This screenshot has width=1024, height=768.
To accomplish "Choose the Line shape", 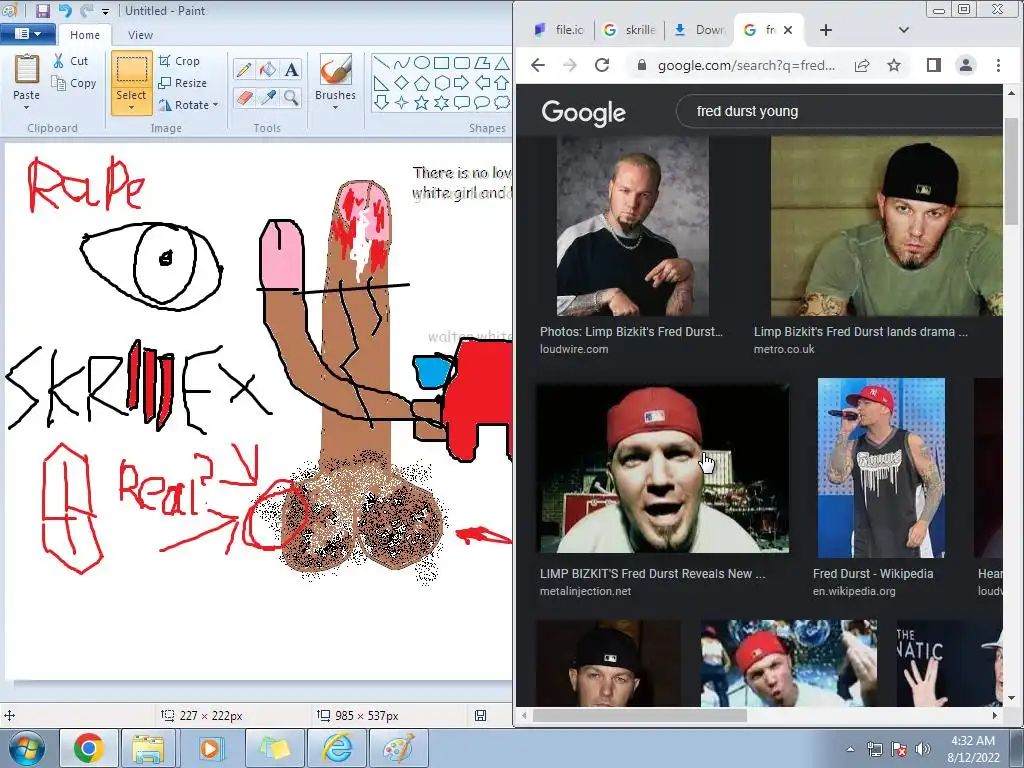I will click(382, 63).
